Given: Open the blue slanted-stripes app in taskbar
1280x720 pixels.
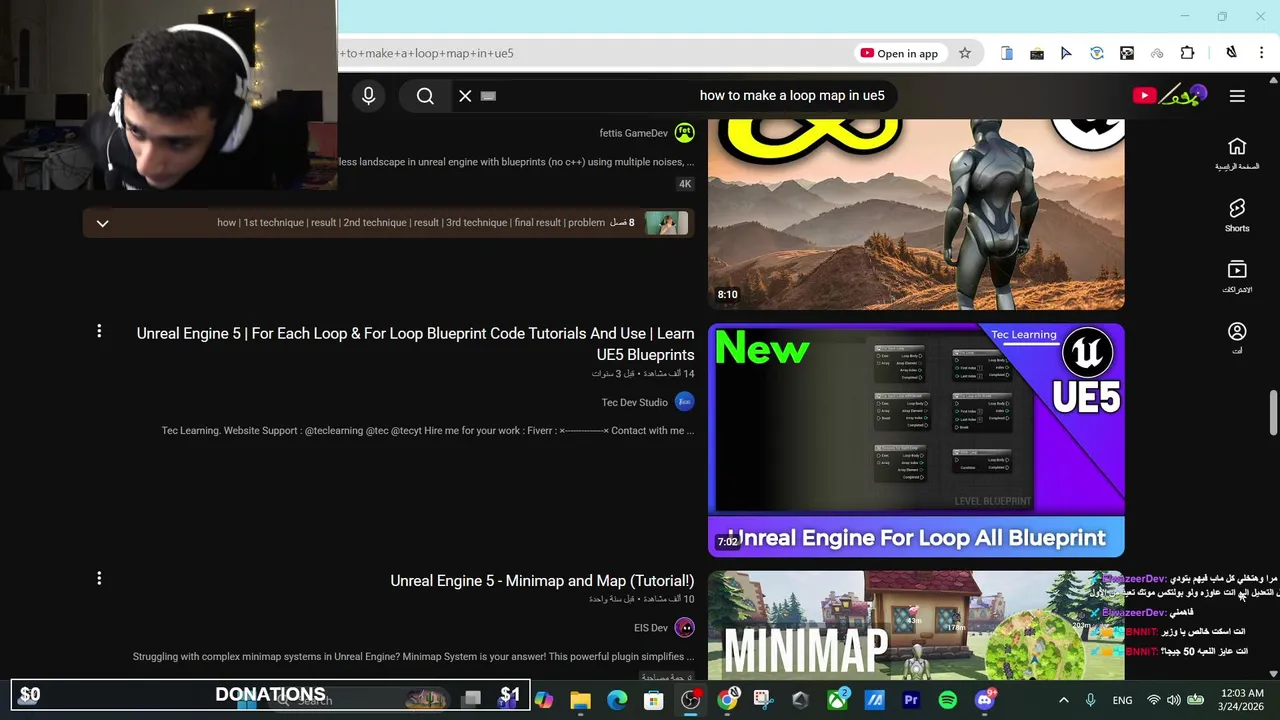Looking at the screenshot, I should pos(874,700).
